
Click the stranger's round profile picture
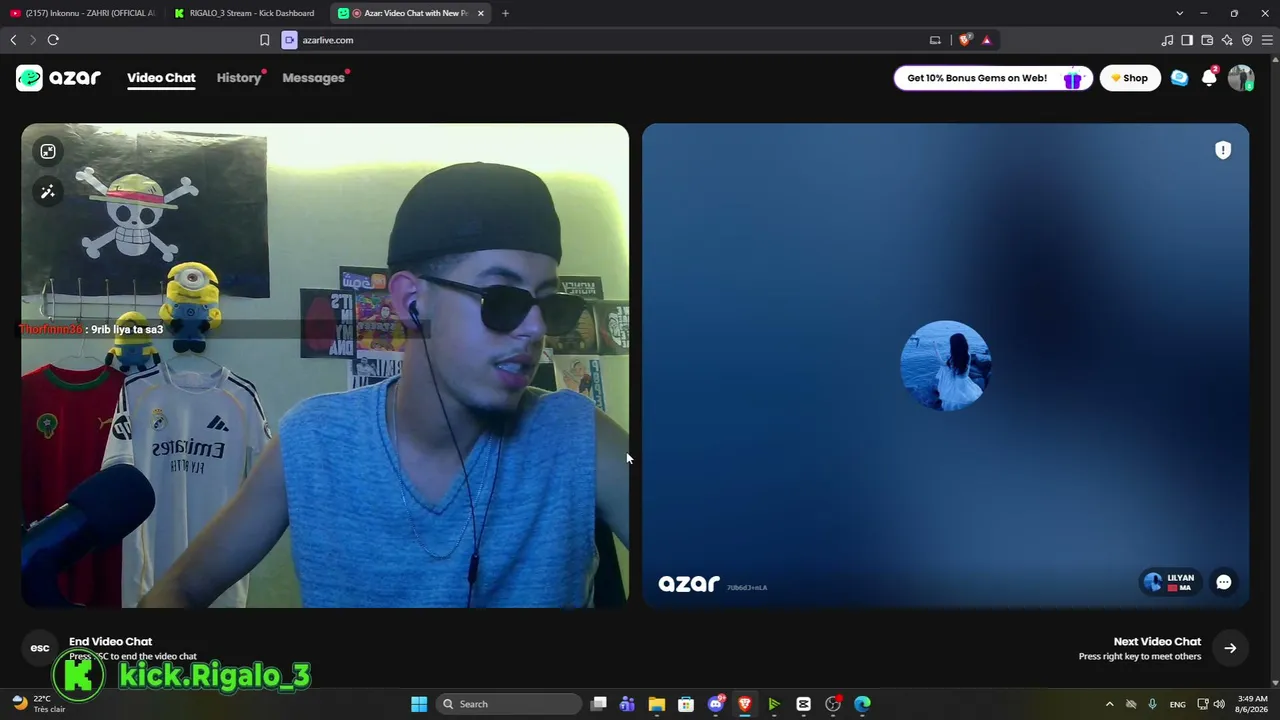[945, 365]
